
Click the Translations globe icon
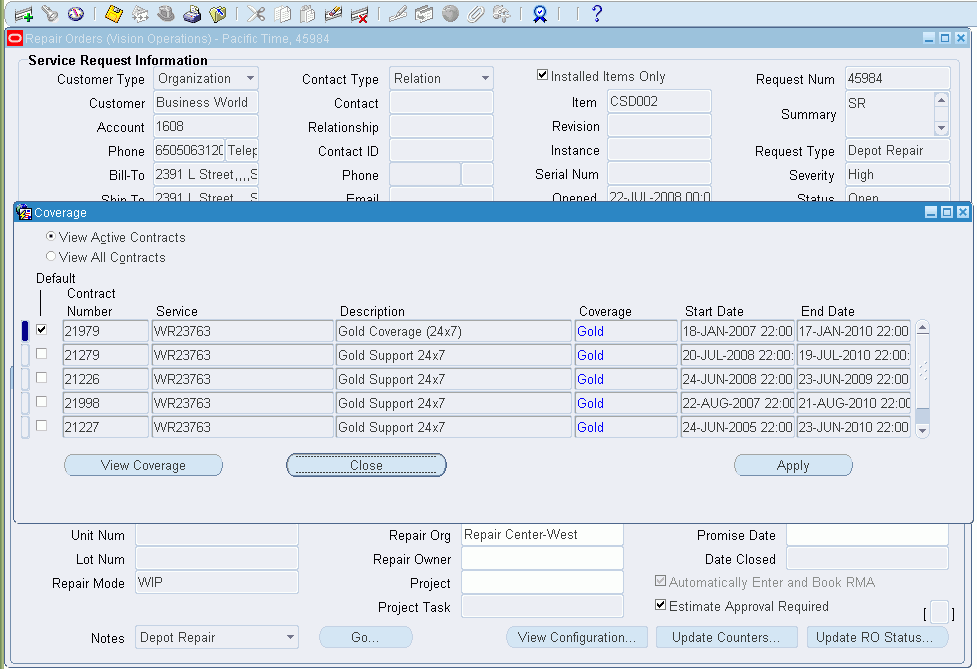[450, 14]
